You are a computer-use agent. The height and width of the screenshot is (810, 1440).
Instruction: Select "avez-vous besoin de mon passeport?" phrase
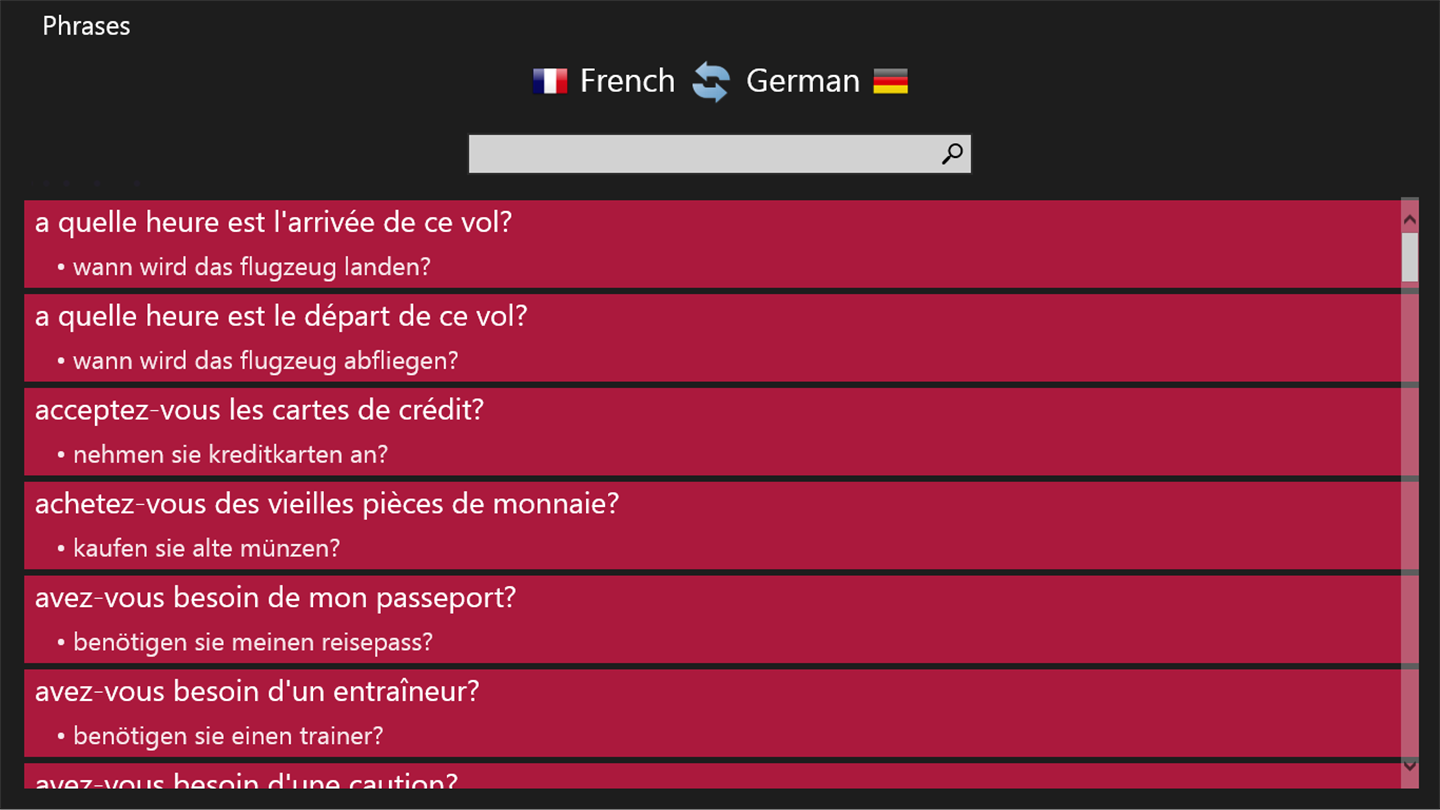(x=275, y=598)
